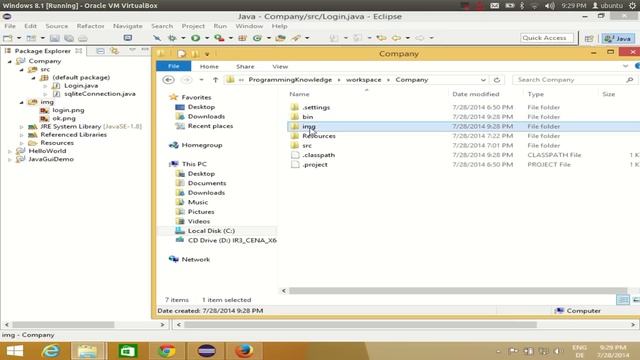This screenshot has width=640, height=360.
Task: Open Recent places under Favorites
Action: [210, 126]
